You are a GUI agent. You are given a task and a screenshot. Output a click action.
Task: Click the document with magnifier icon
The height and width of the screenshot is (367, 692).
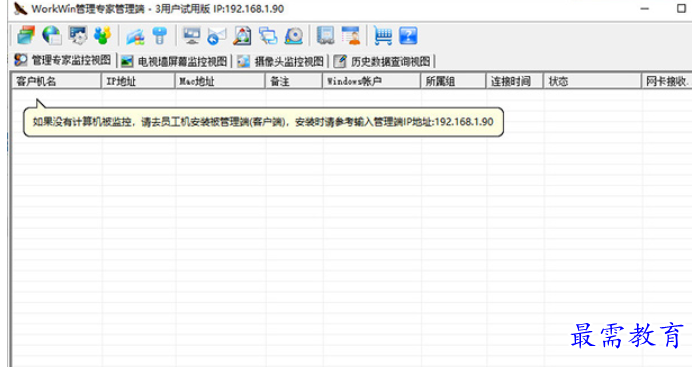(x=242, y=35)
